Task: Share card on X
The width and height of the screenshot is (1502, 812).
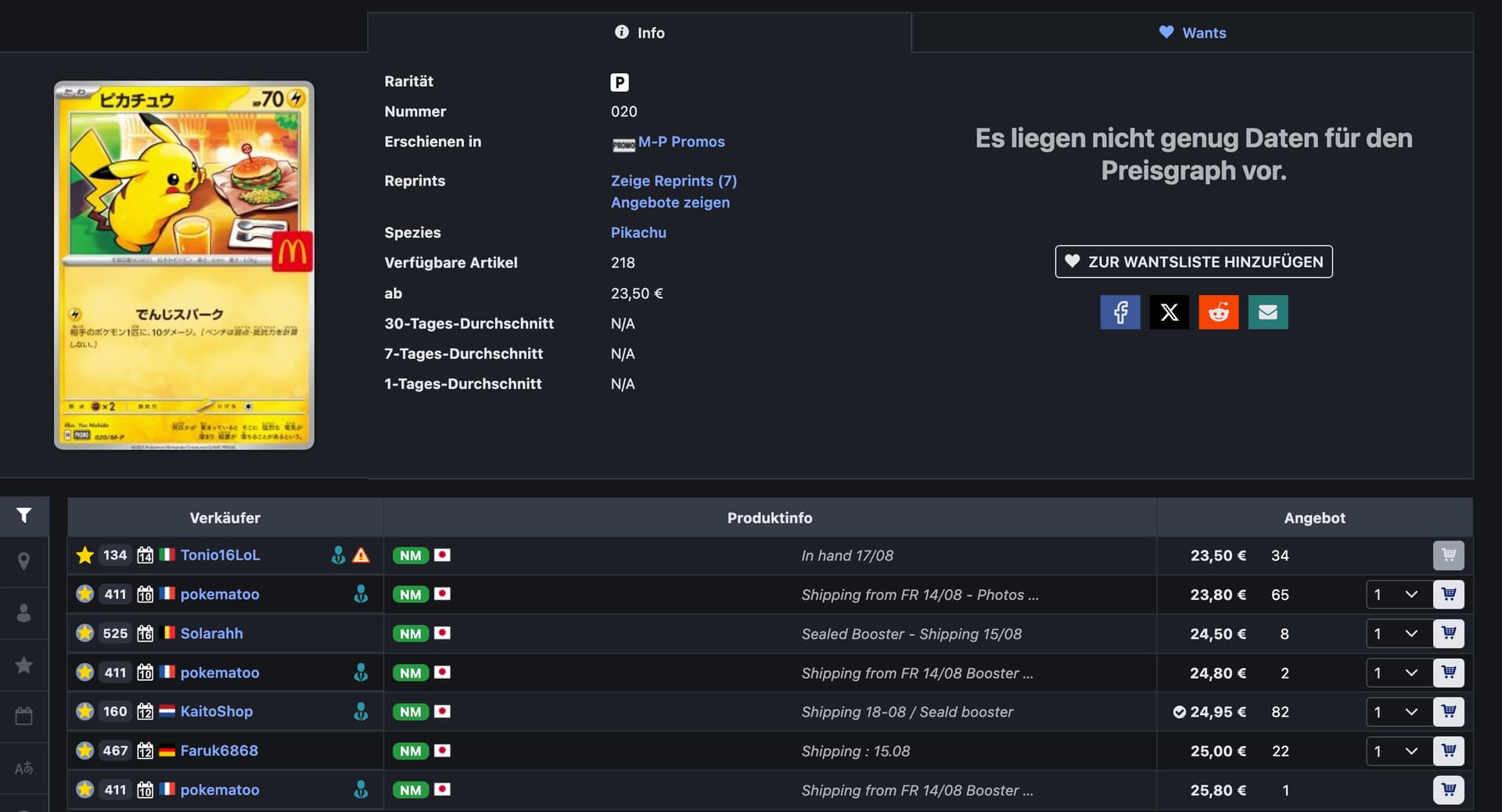Action: click(x=1170, y=312)
